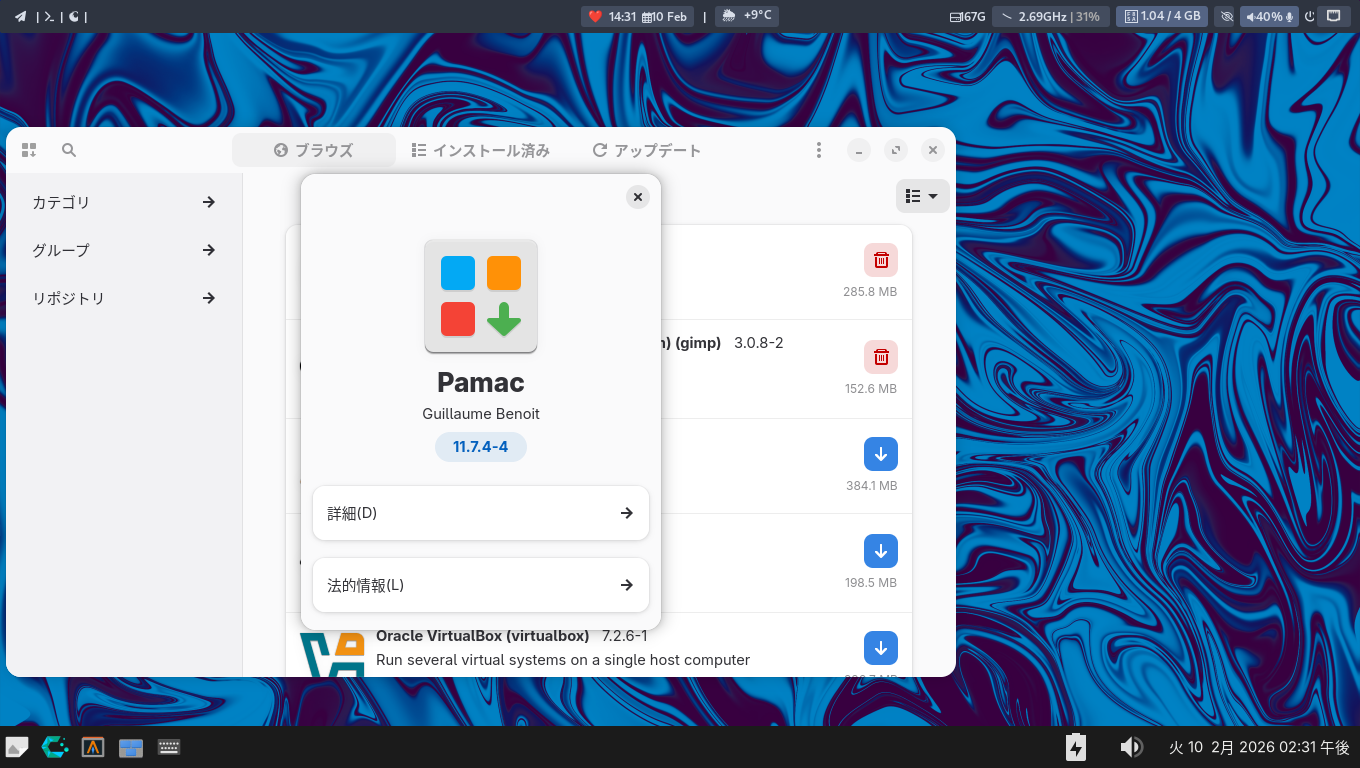
Task: Click the paper plane icon in top bar
Action: [20, 16]
